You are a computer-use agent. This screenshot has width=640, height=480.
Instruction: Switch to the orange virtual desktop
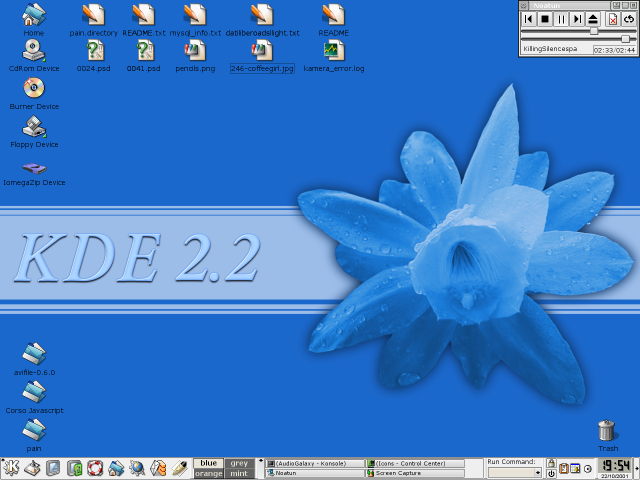209,473
